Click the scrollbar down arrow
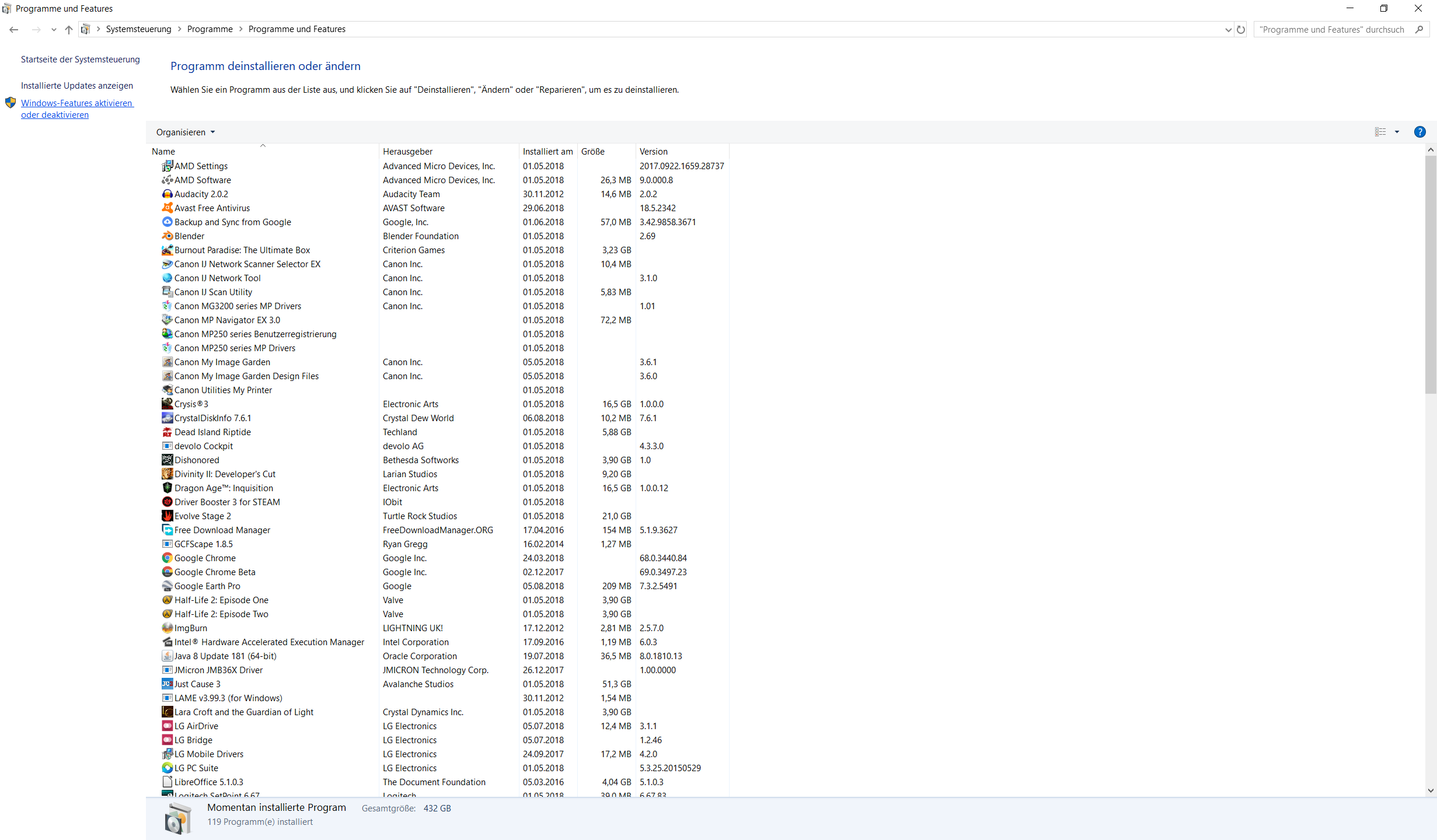The width and height of the screenshot is (1437, 840). (1431, 791)
